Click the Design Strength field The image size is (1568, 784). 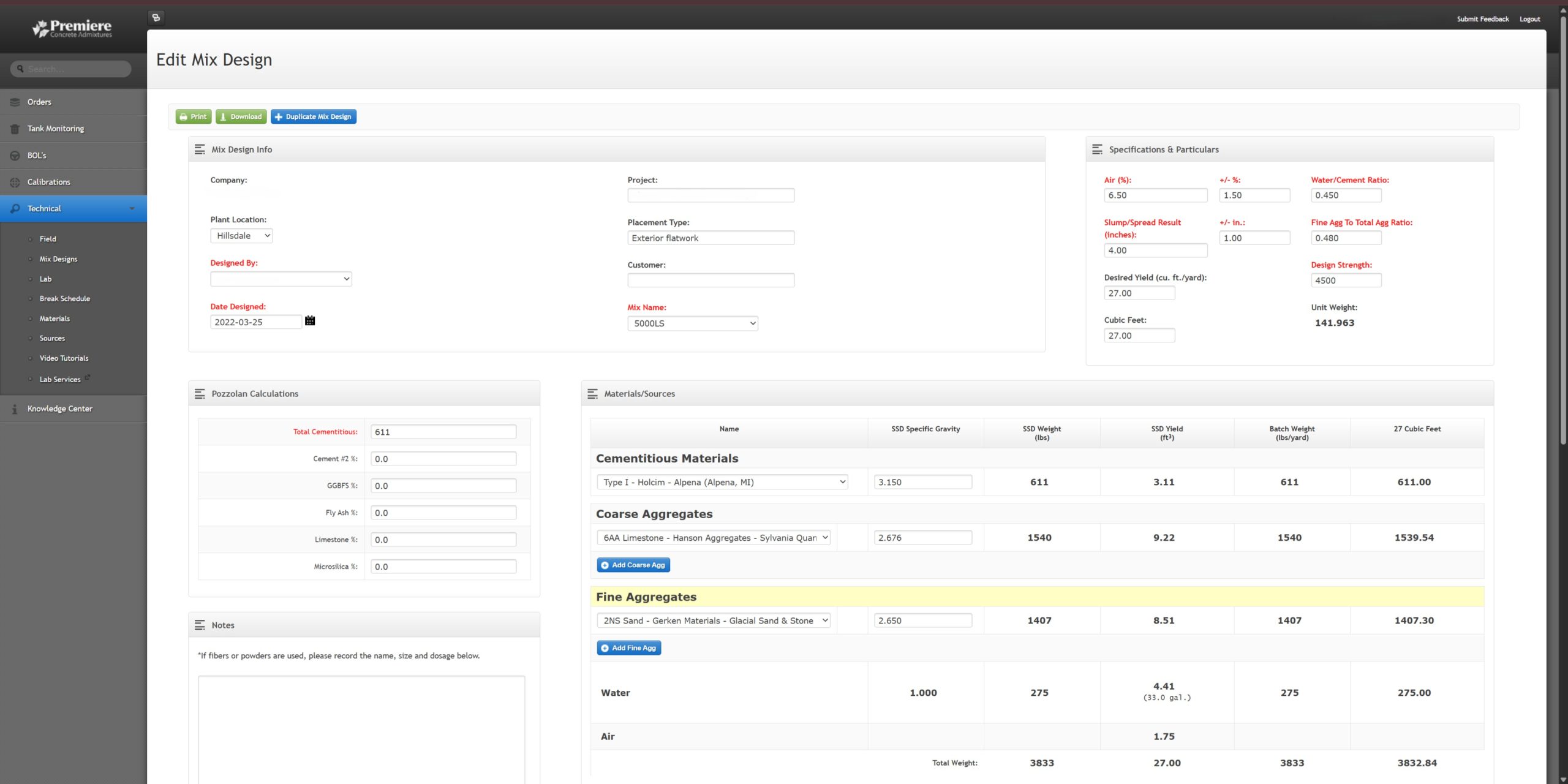click(x=1346, y=281)
